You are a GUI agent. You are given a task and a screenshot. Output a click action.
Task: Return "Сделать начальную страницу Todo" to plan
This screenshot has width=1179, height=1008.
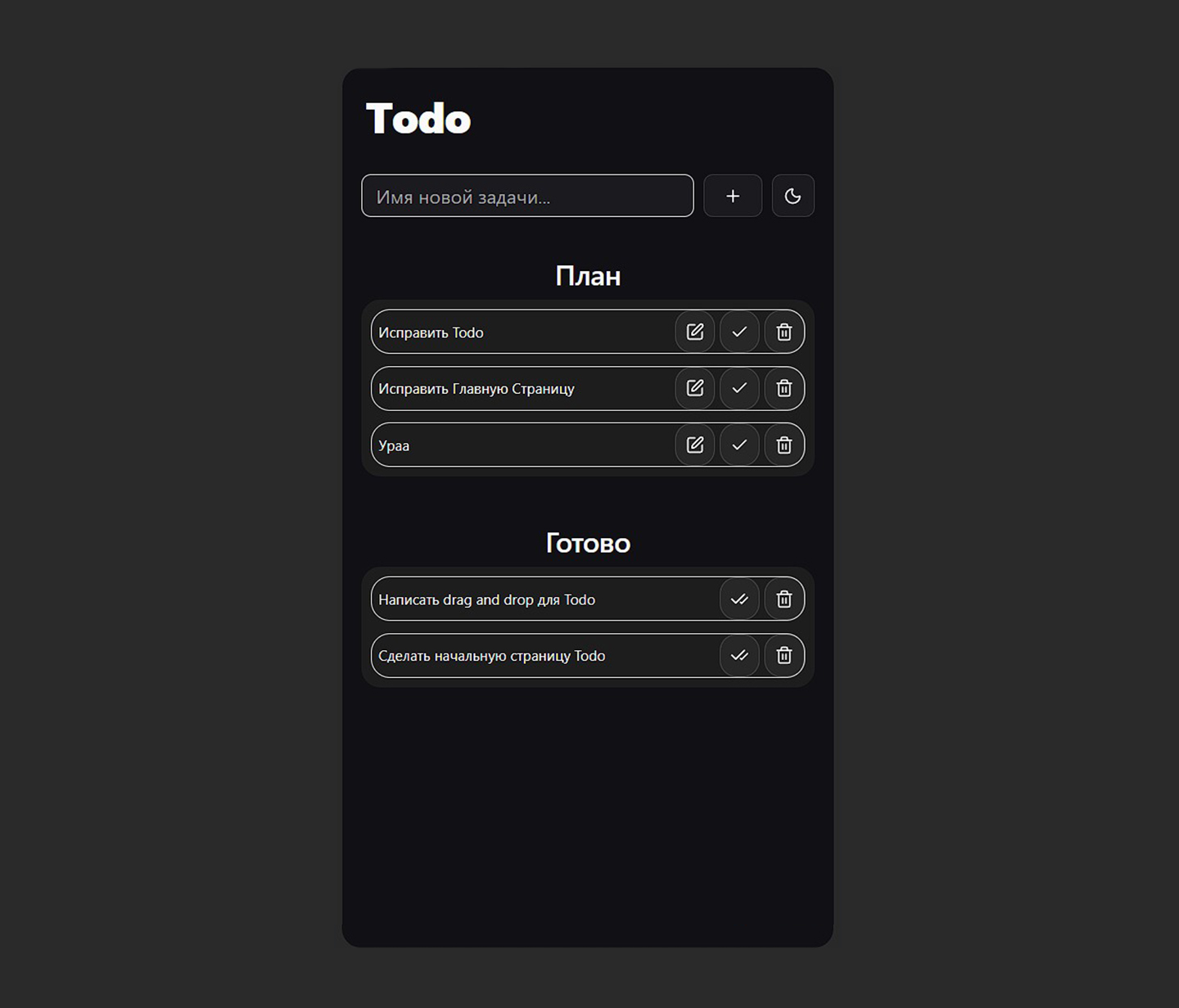pos(739,656)
